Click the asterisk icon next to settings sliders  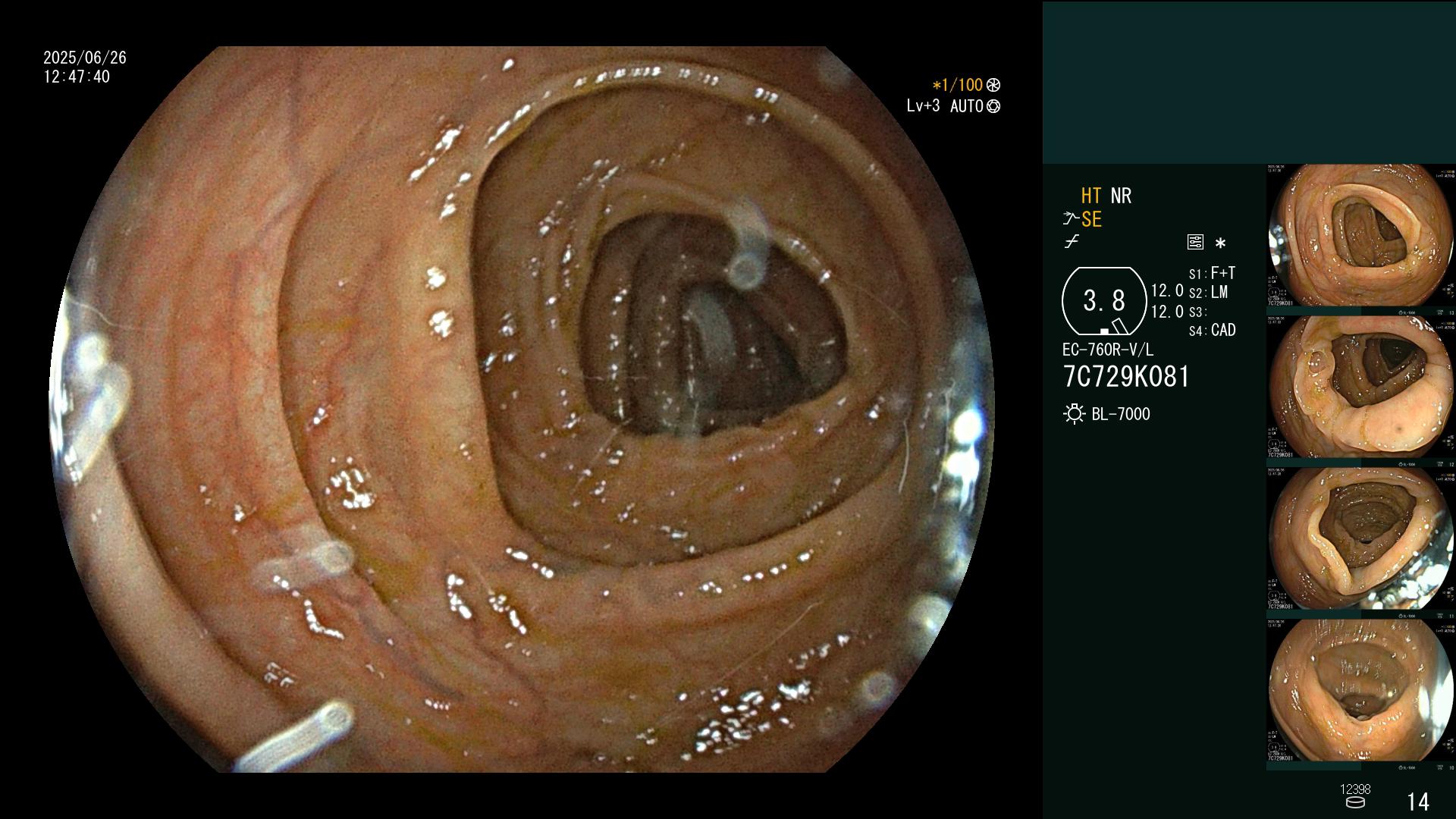(x=1220, y=243)
